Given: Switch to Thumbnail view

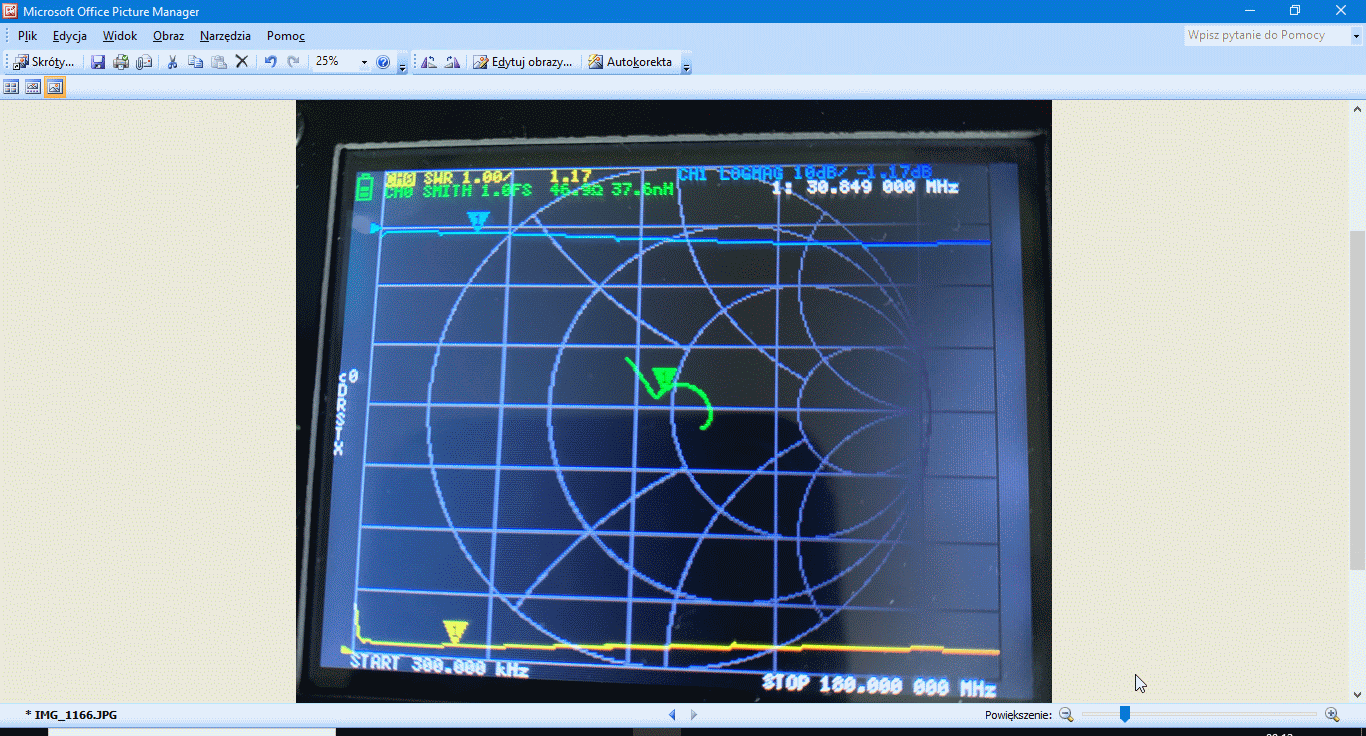Looking at the screenshot, I should coord(11,87).
